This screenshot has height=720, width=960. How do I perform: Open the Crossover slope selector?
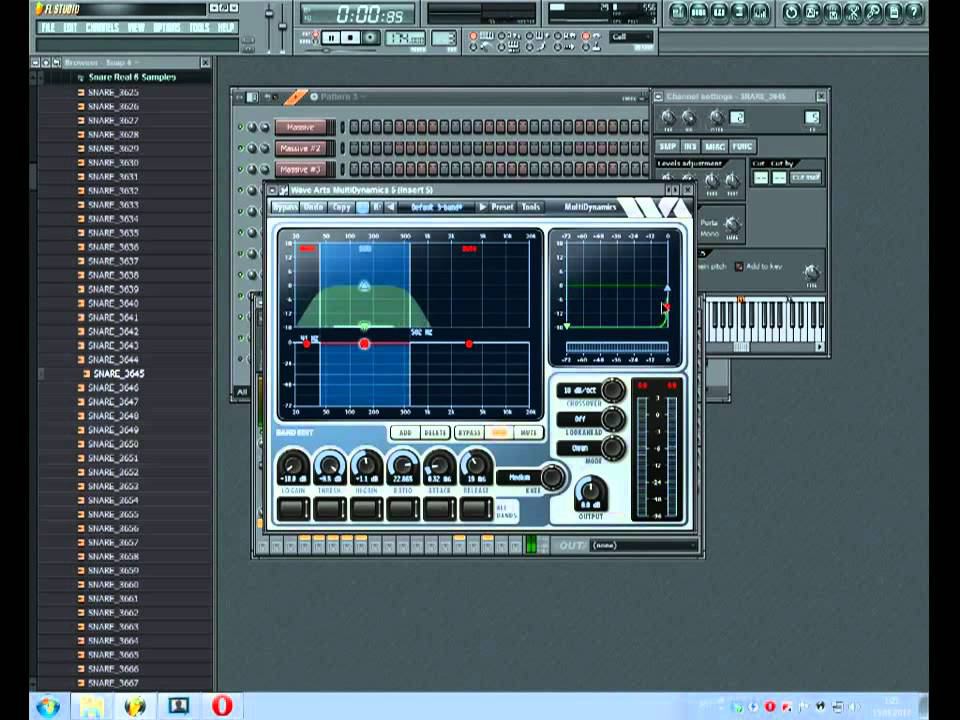579,391
